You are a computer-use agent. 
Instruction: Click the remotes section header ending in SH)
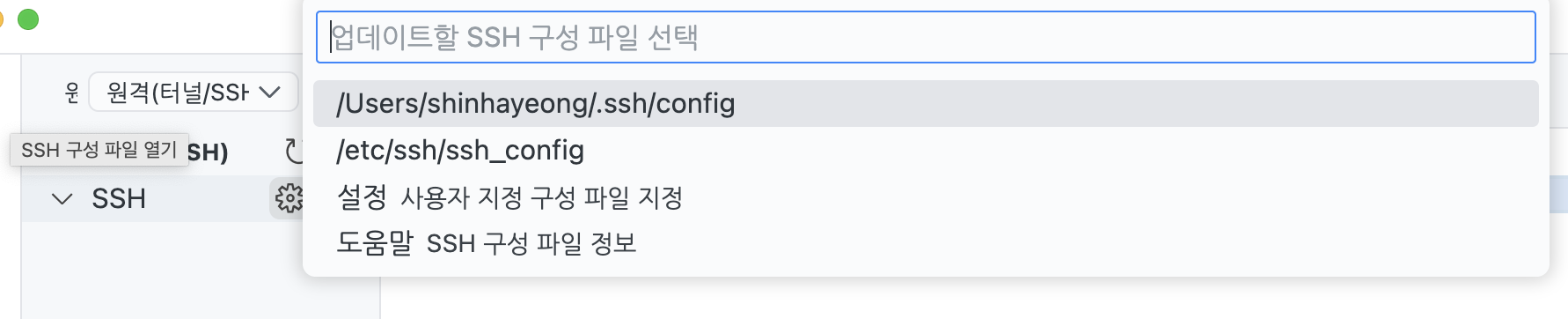(x=208, y=152)
